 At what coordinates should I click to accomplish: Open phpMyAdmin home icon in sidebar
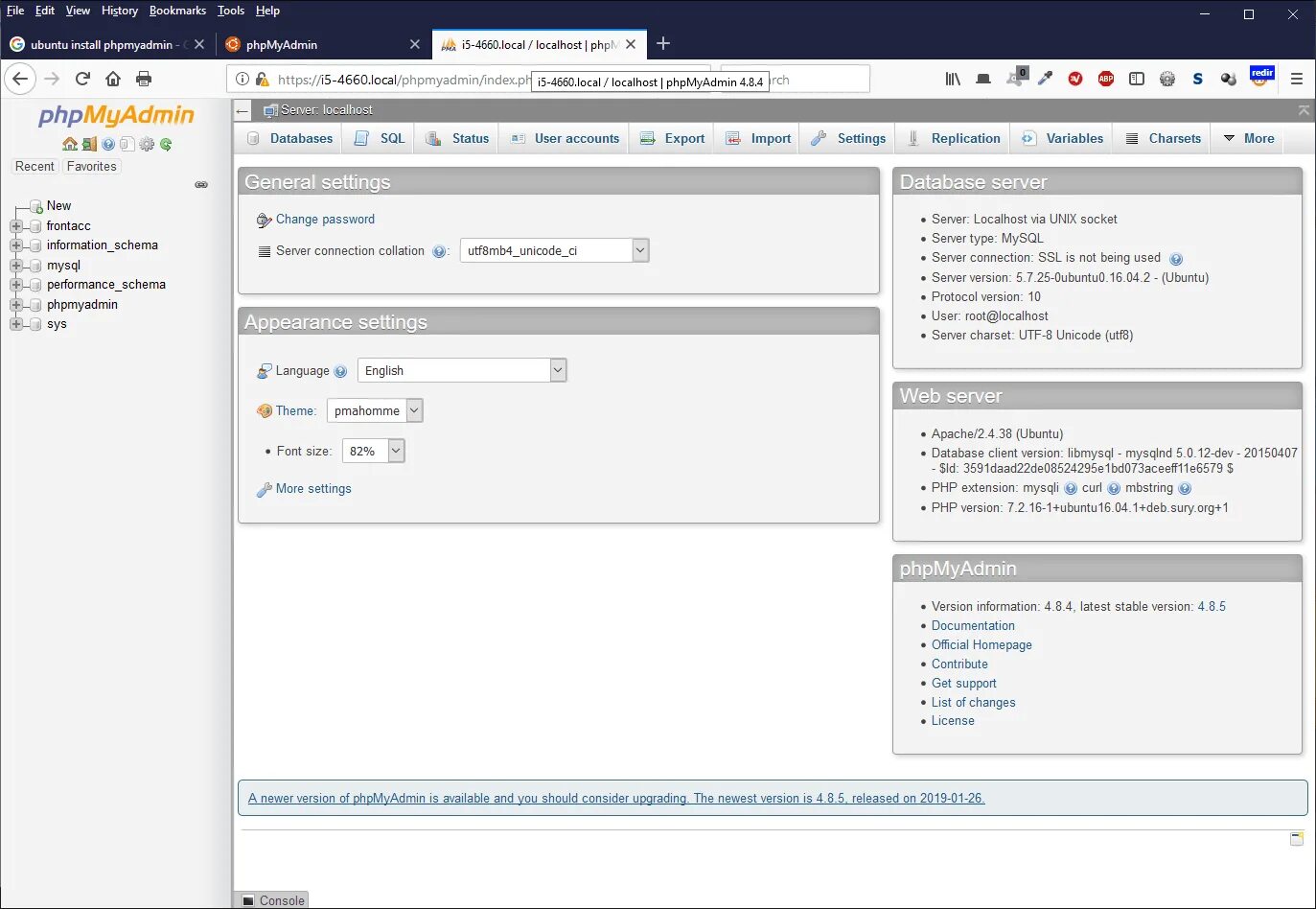pyautogui.click(x=70, y=144)
